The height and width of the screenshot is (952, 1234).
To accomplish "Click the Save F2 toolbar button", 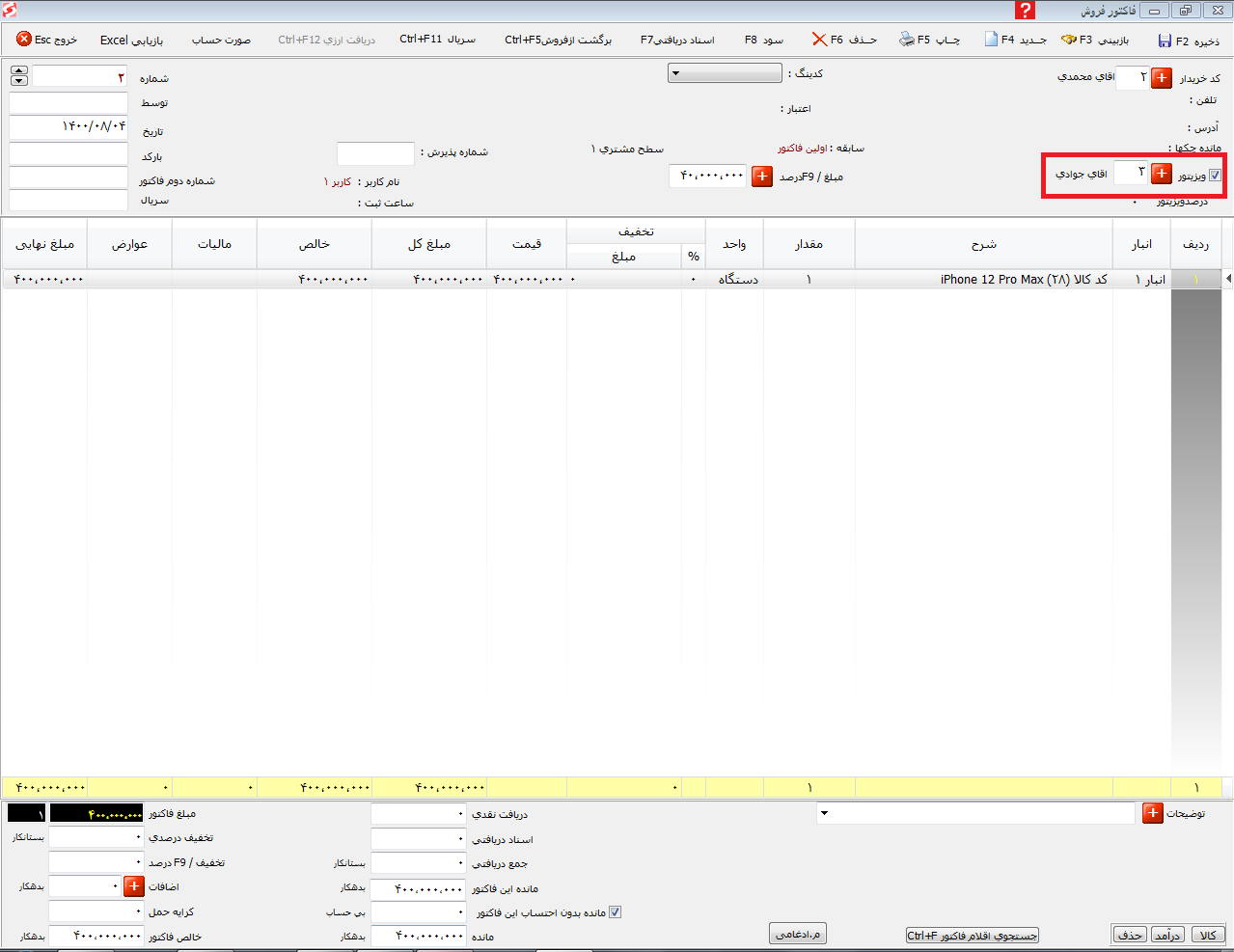I will point(1189,41).
